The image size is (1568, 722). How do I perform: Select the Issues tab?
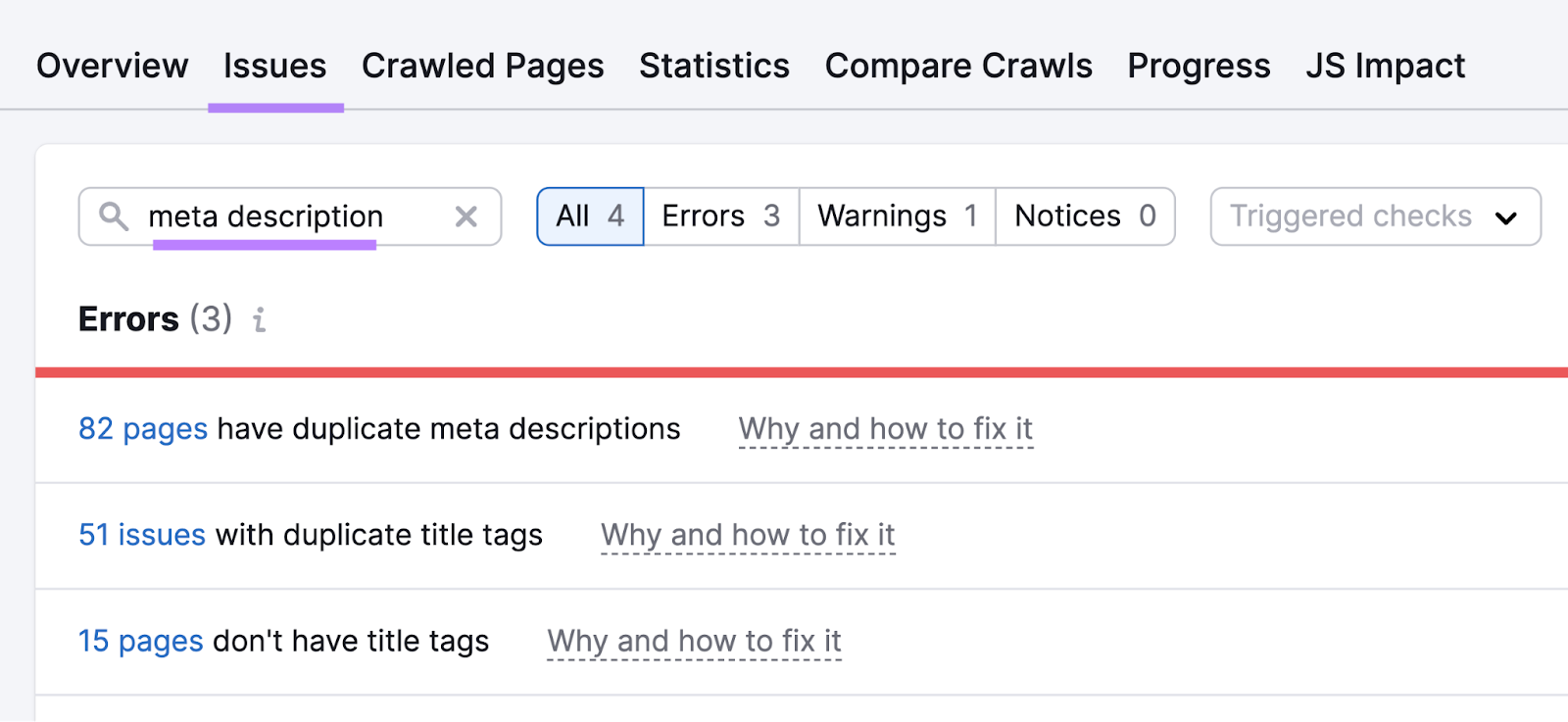click(275, 66)
